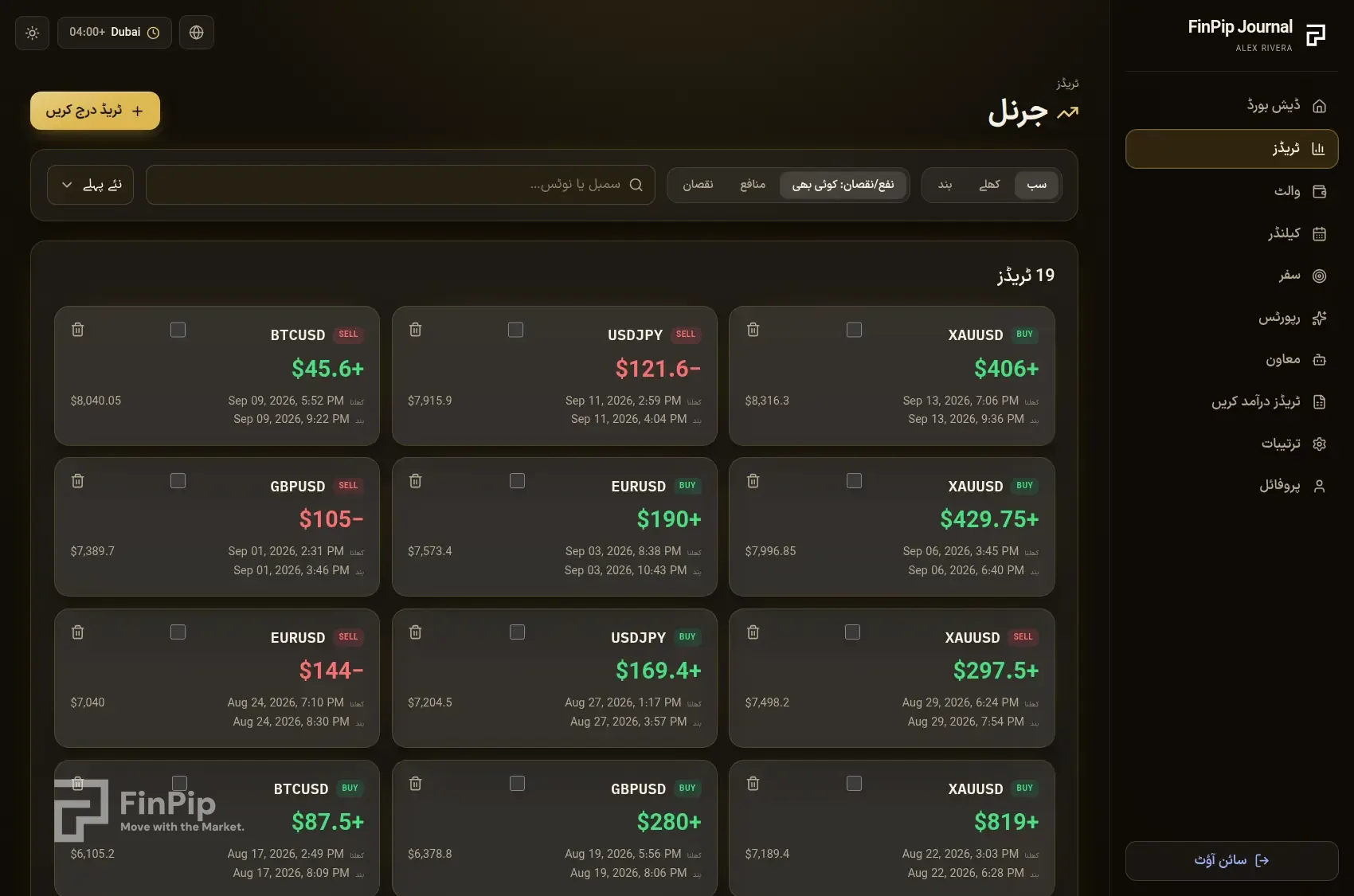Click the سمبل یا نوٹس search field
The width and height of the screenshot is (1354, 896).
click(401, 185)
